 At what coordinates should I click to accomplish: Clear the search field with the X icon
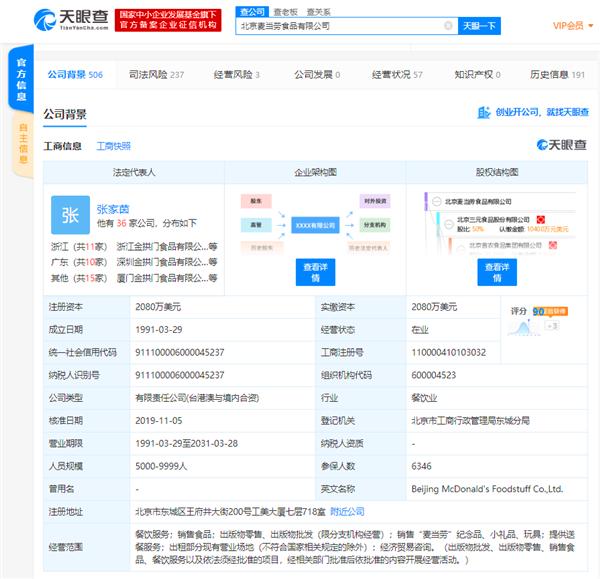(448, 26)
